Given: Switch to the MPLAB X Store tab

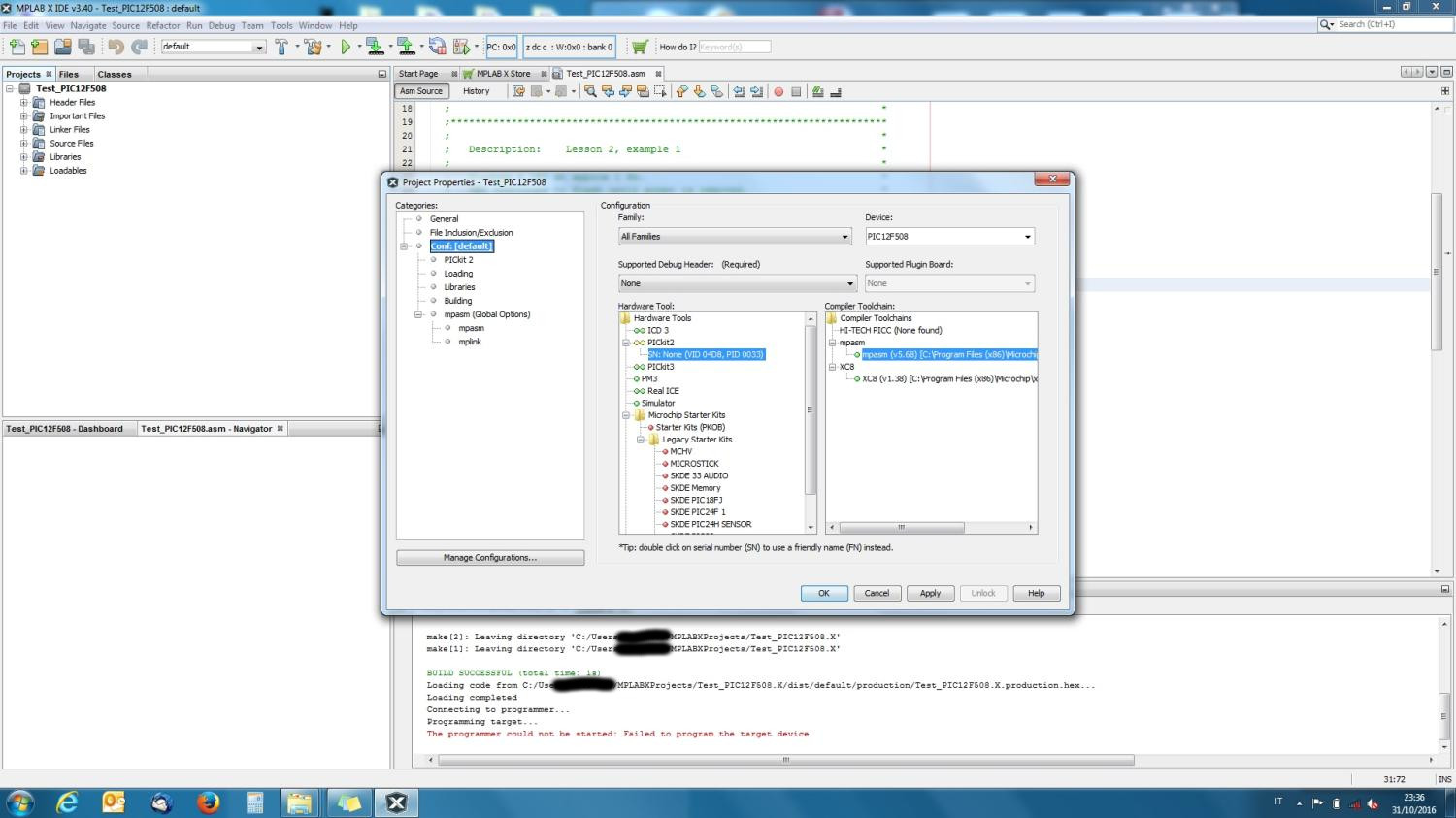Looking at the screenshot, I should pyautogui.click(x=503, y=74).
